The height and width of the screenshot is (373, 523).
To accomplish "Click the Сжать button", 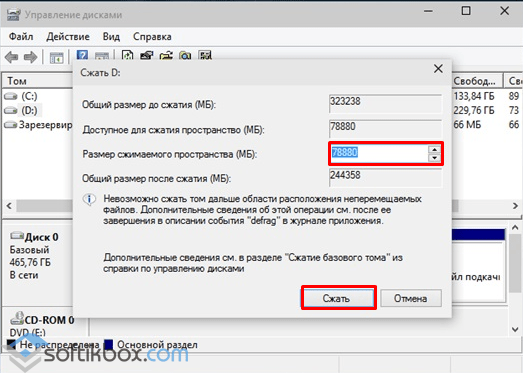I will [x=339, y=298].
